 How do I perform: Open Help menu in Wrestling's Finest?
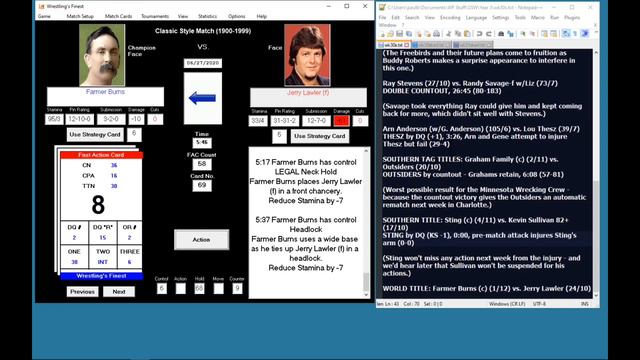tap(262, 16)
